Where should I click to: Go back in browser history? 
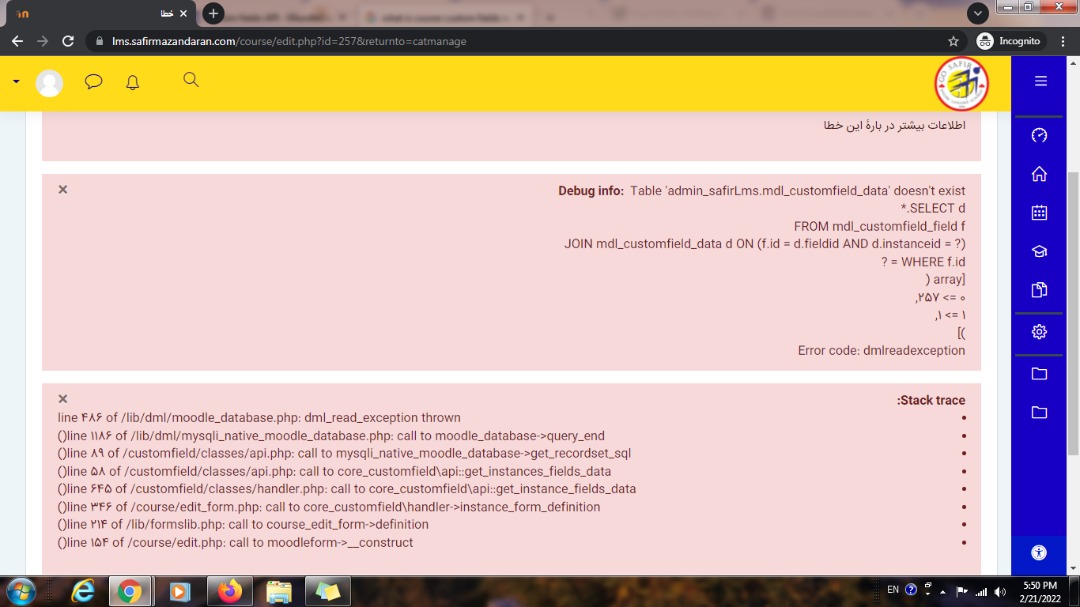click(x=17, y=41)
